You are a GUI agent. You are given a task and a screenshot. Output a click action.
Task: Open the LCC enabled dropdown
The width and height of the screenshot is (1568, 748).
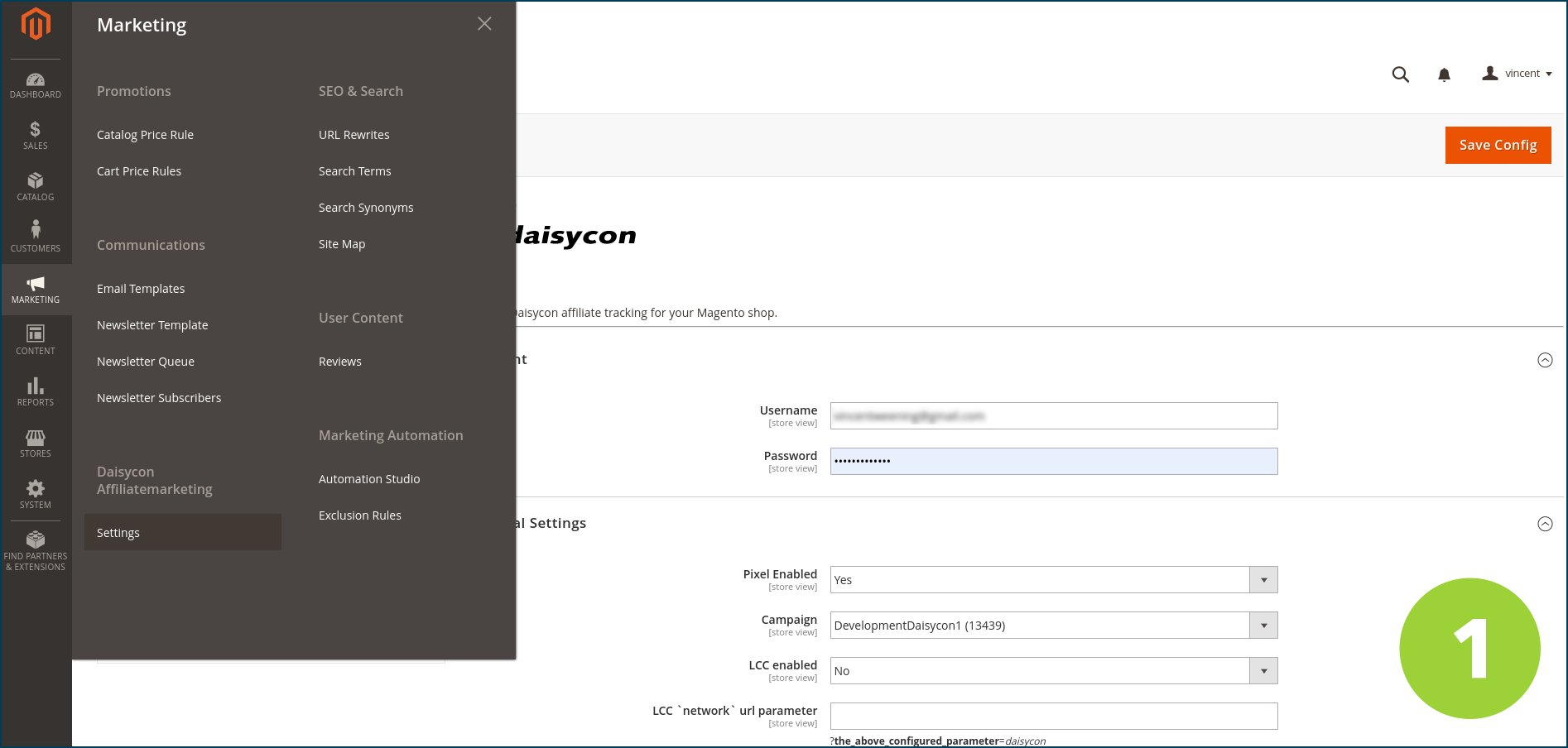click(1054, 671)
